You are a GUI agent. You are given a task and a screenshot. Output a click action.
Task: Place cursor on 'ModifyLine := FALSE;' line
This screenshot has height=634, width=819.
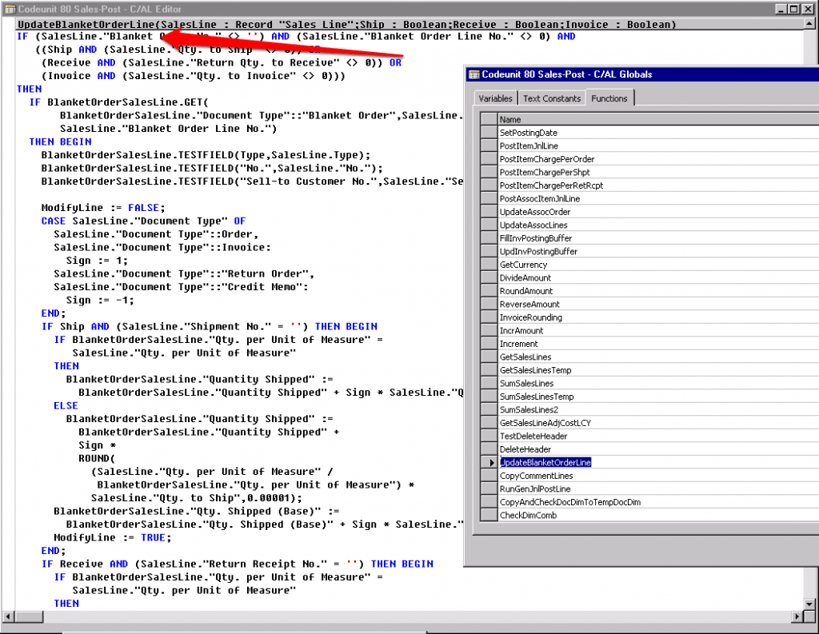[x=103, y=208]
